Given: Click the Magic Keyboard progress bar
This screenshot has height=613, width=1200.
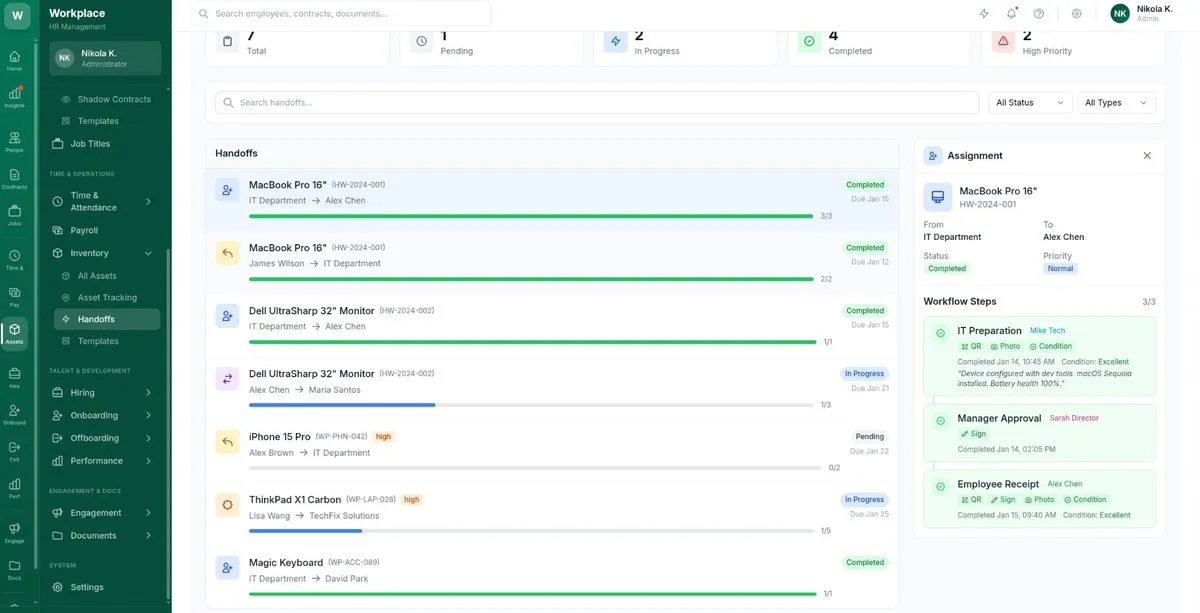Looking at the screenshot, I should click(532, 594).
